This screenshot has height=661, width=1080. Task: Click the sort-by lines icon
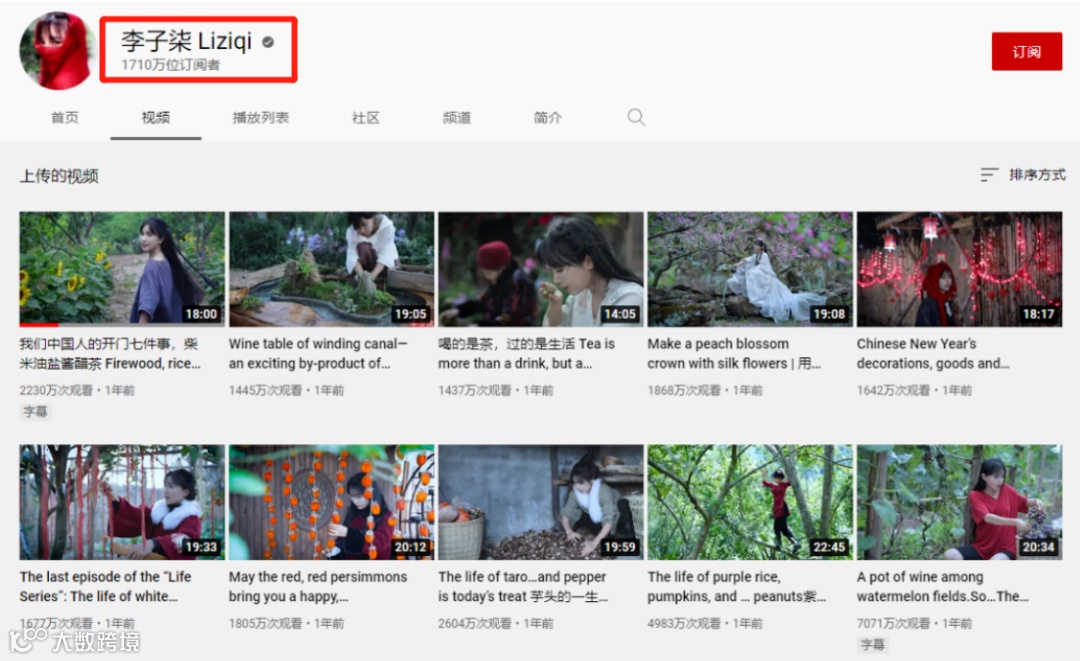tap(989, 175)
